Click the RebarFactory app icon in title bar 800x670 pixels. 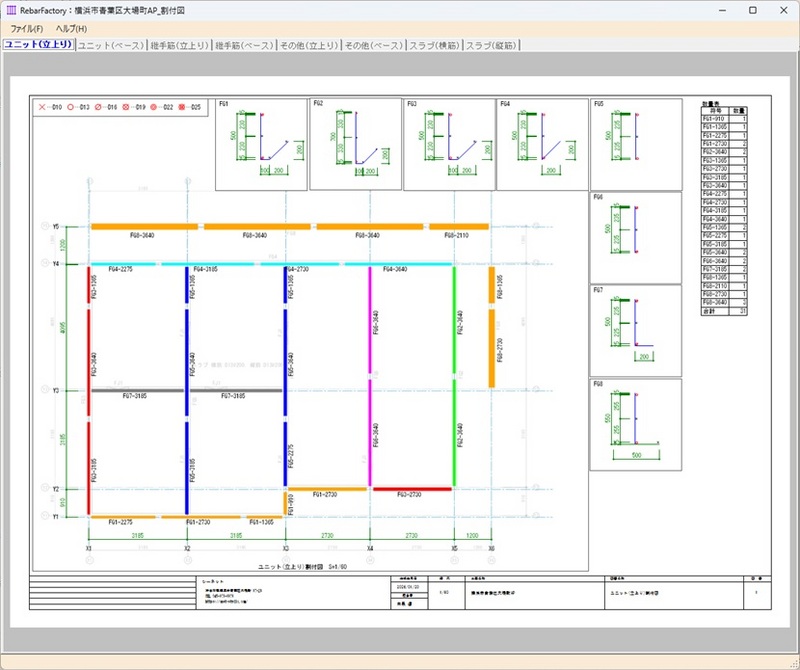10,9
